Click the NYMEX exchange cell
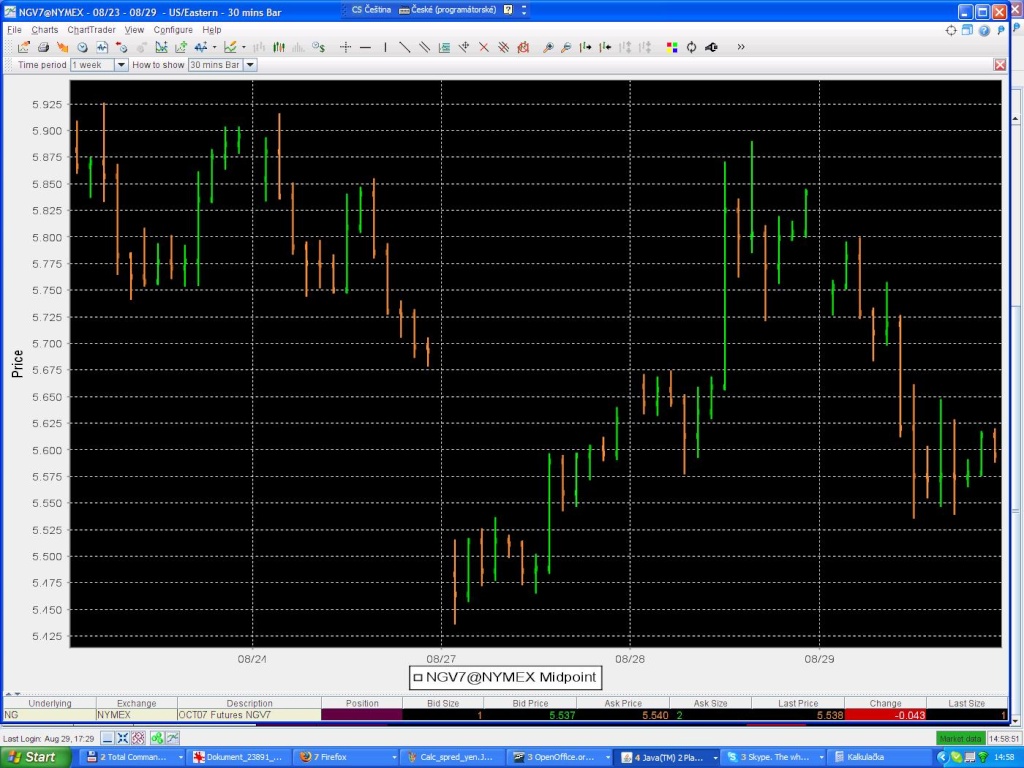This screenshot has height=768, width=1024. [136, 715]
